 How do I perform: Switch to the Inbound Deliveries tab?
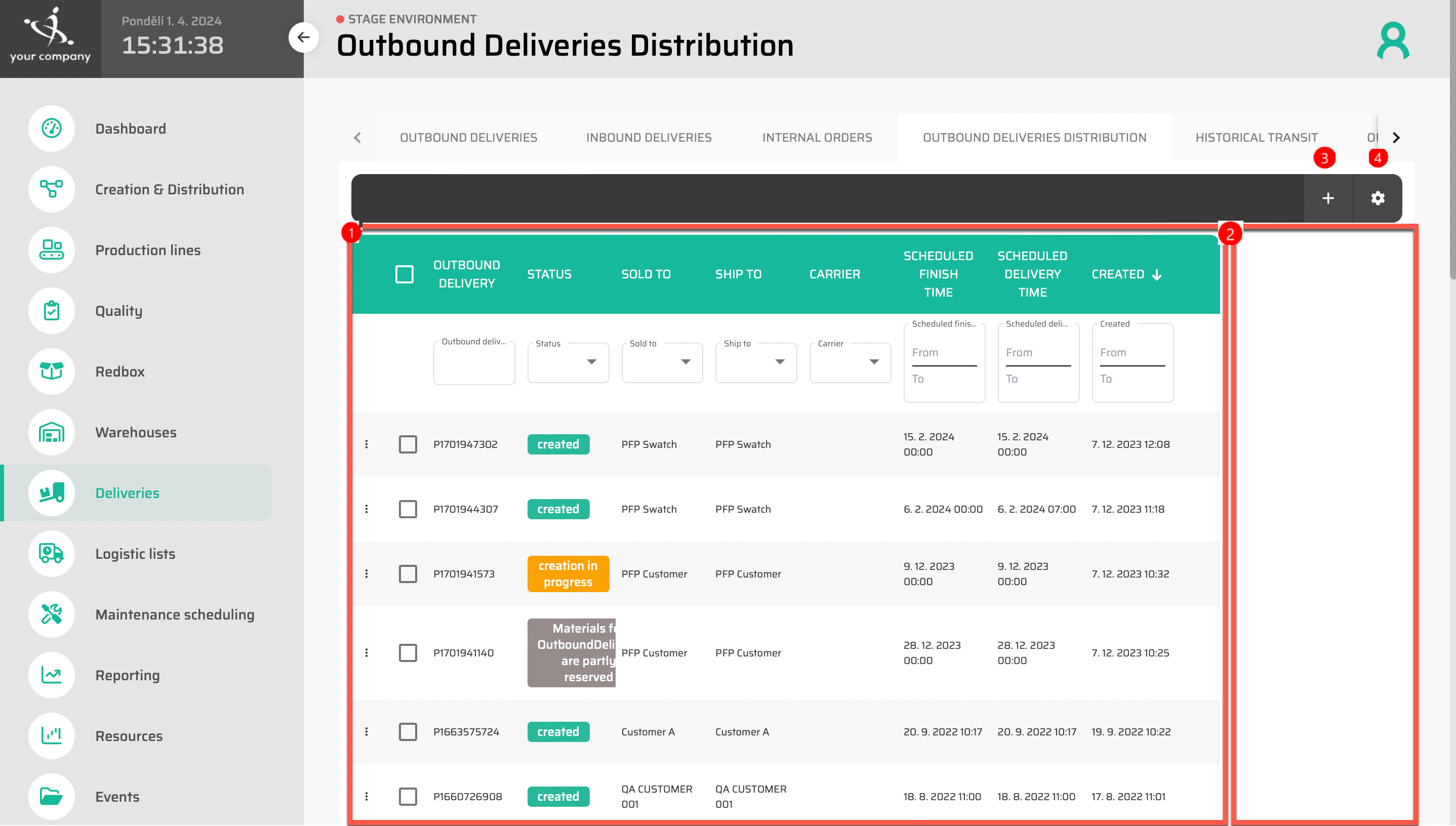click(649, 137)
